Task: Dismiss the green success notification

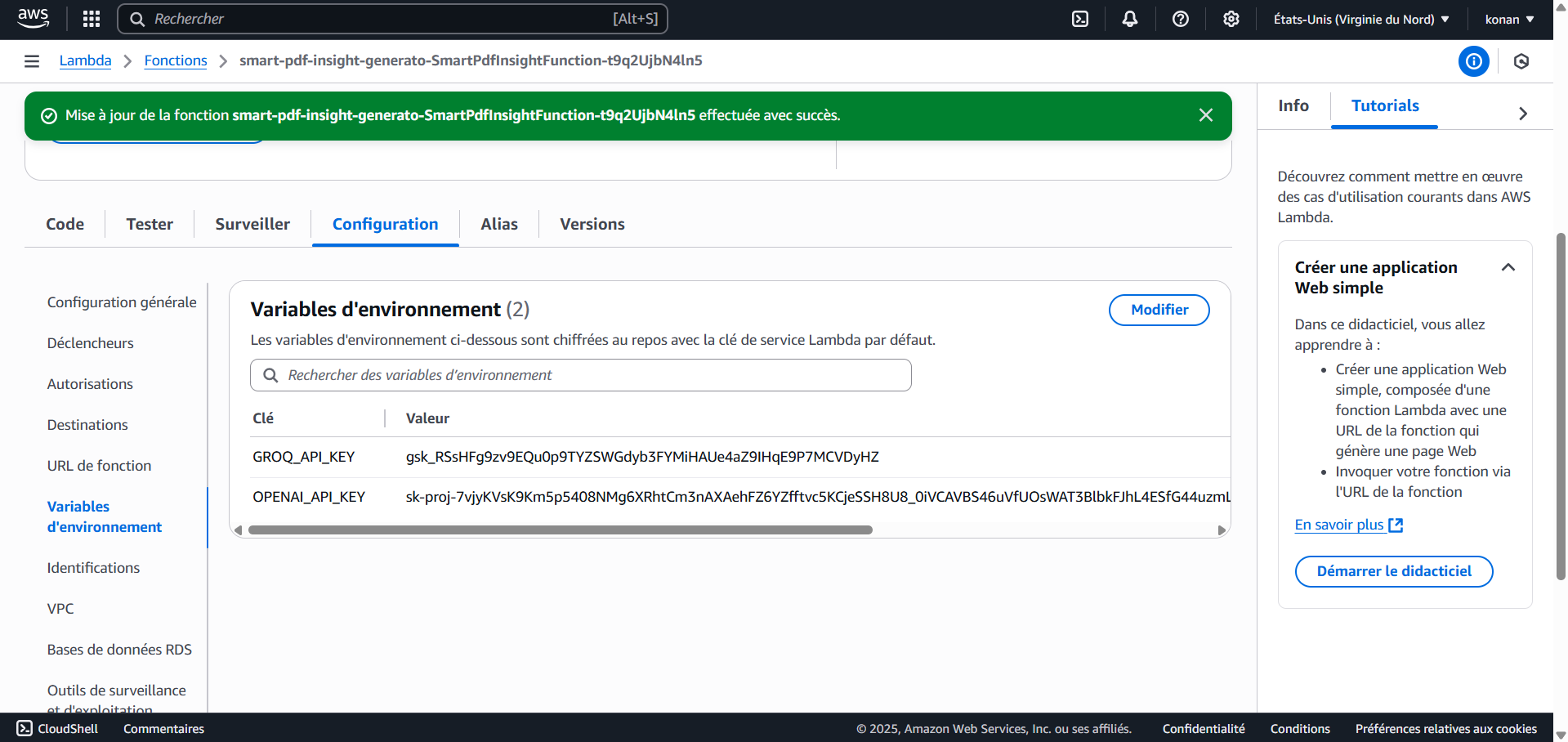Action: pyautogui.click(x=1206, y=115)
